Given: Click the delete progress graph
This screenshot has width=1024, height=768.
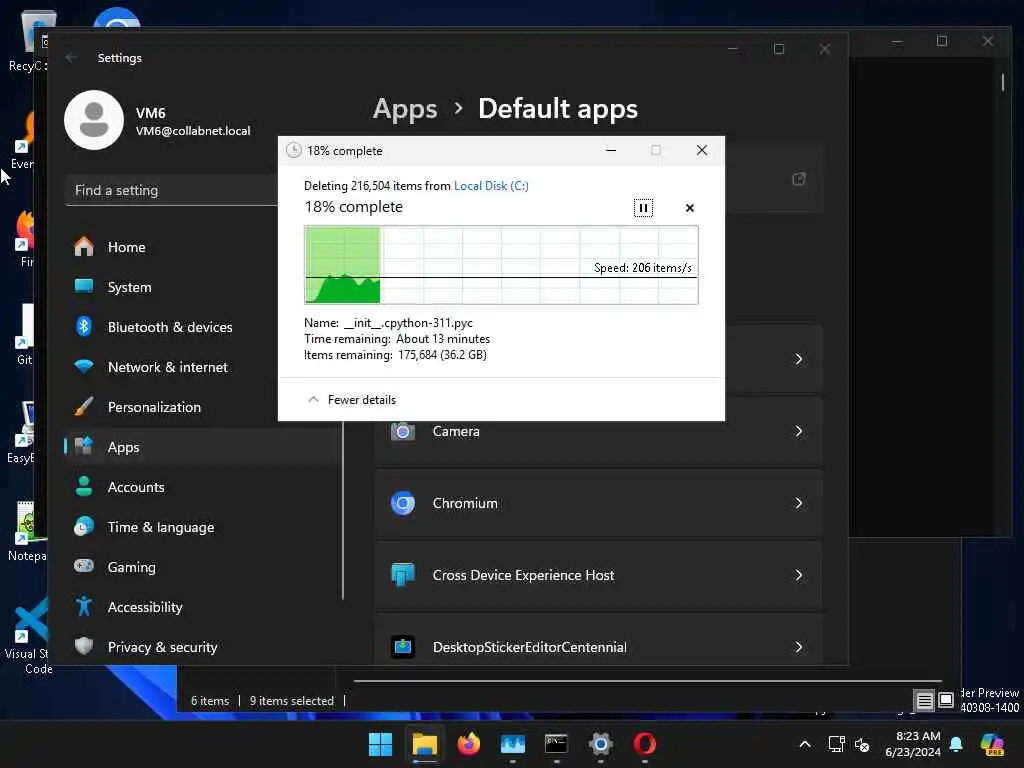Looking at the screenshot, I should click(x=501, y=264).
